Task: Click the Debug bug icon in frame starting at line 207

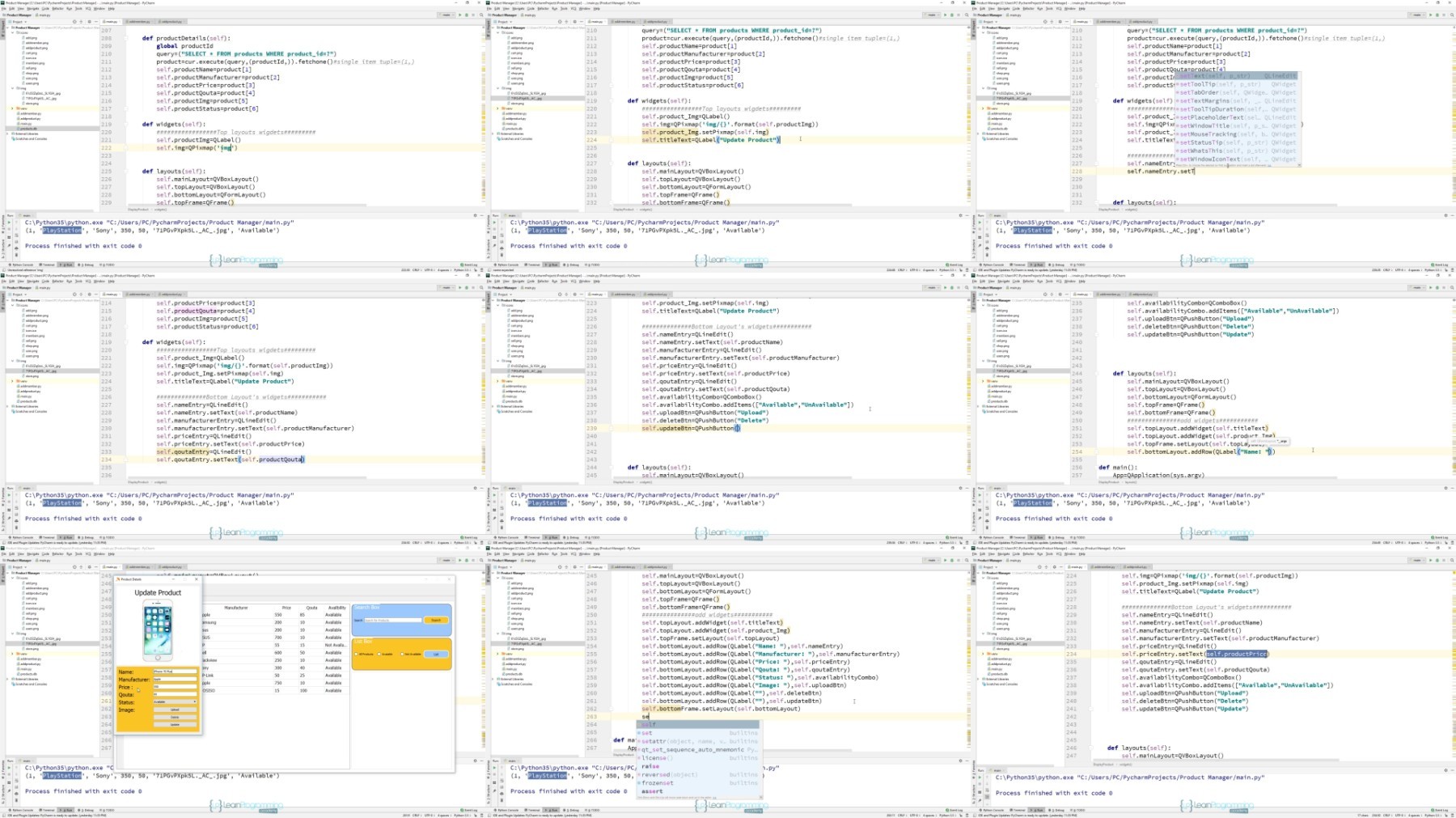Action: click(467, 15)
